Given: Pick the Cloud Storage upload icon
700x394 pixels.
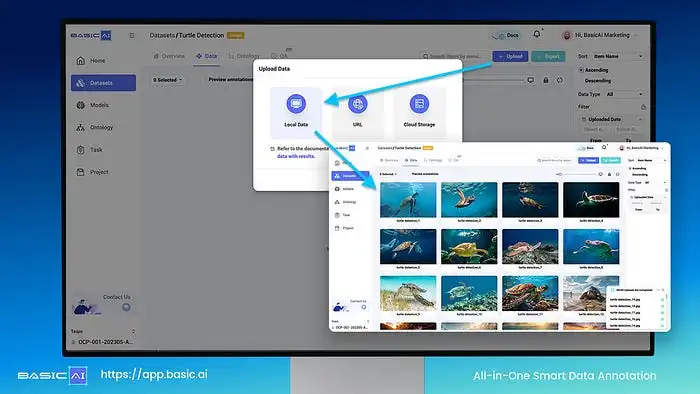Looking at the screenshot, I should coord(419,104).
